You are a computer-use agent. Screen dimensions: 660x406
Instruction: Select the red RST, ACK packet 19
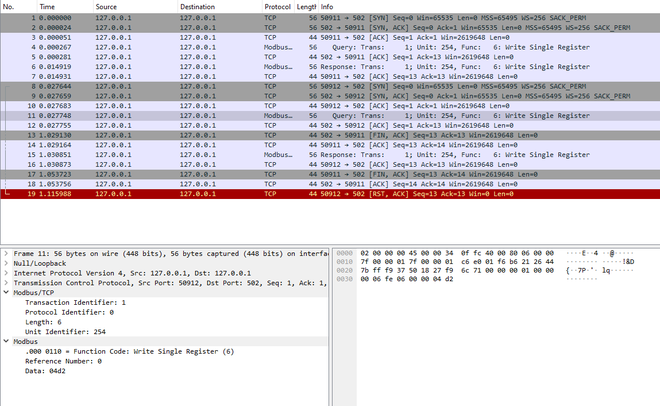330,194
